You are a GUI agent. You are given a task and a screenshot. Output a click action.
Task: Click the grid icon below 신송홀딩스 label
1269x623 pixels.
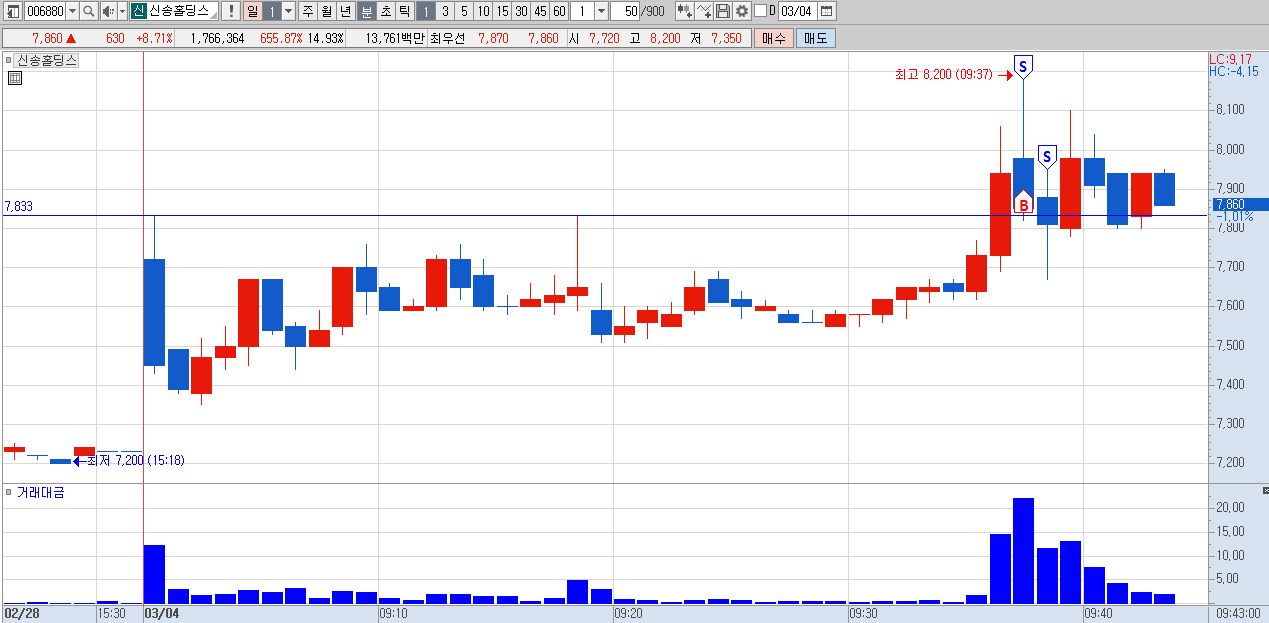[15, 78]
